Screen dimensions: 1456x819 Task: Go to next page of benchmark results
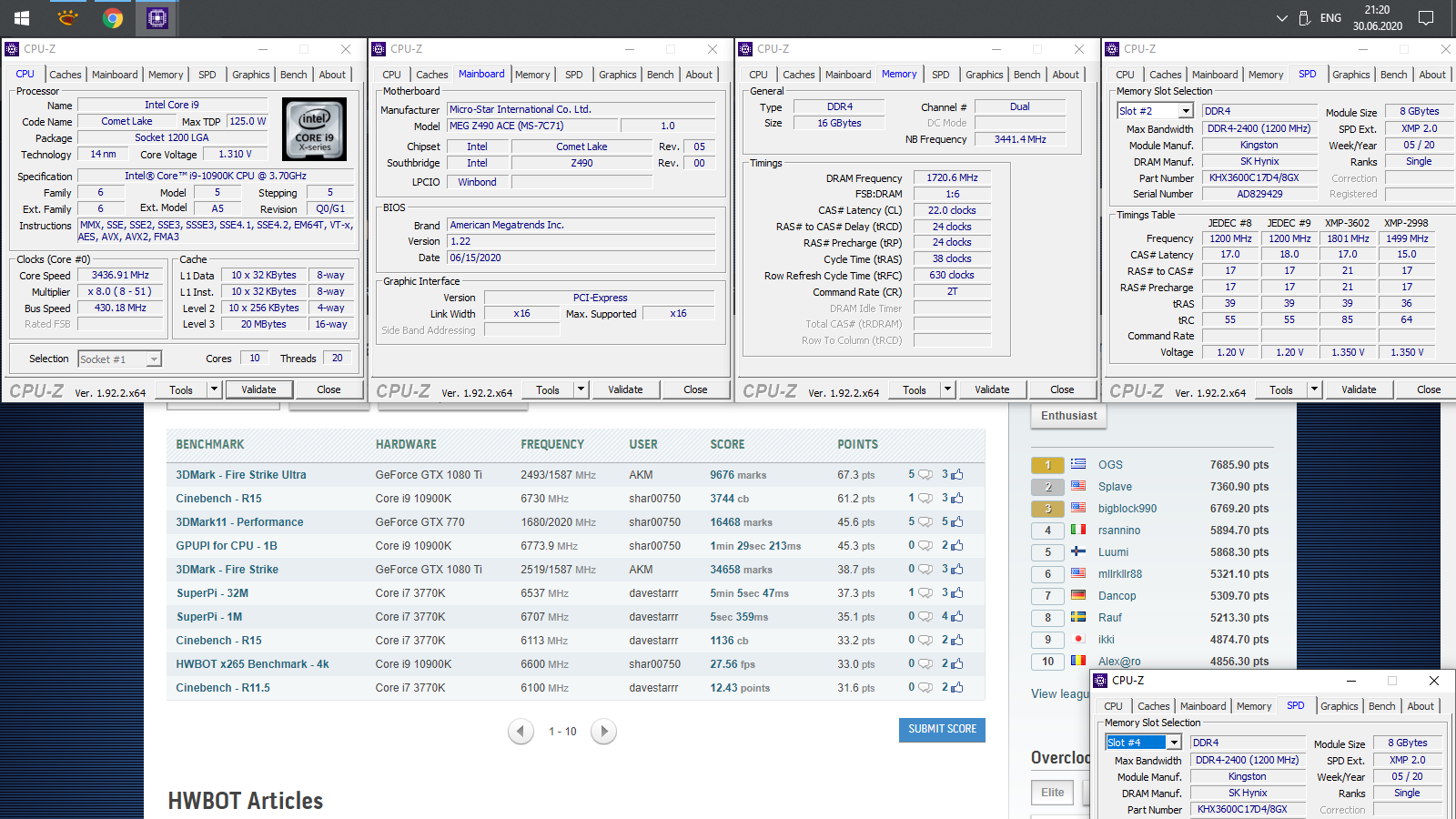(x=603, y=731)
